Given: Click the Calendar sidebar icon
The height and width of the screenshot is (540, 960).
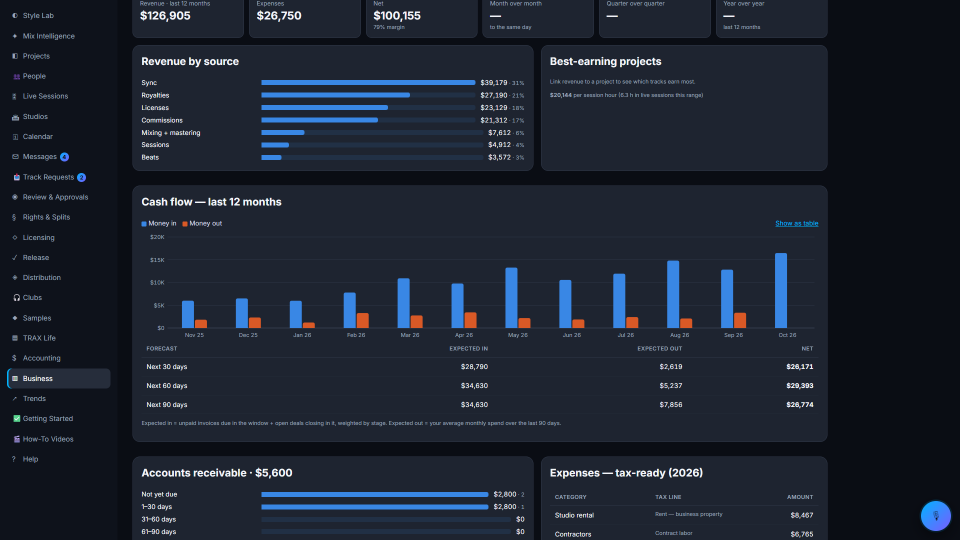Looking at the screenshot, I should (15, 137).
